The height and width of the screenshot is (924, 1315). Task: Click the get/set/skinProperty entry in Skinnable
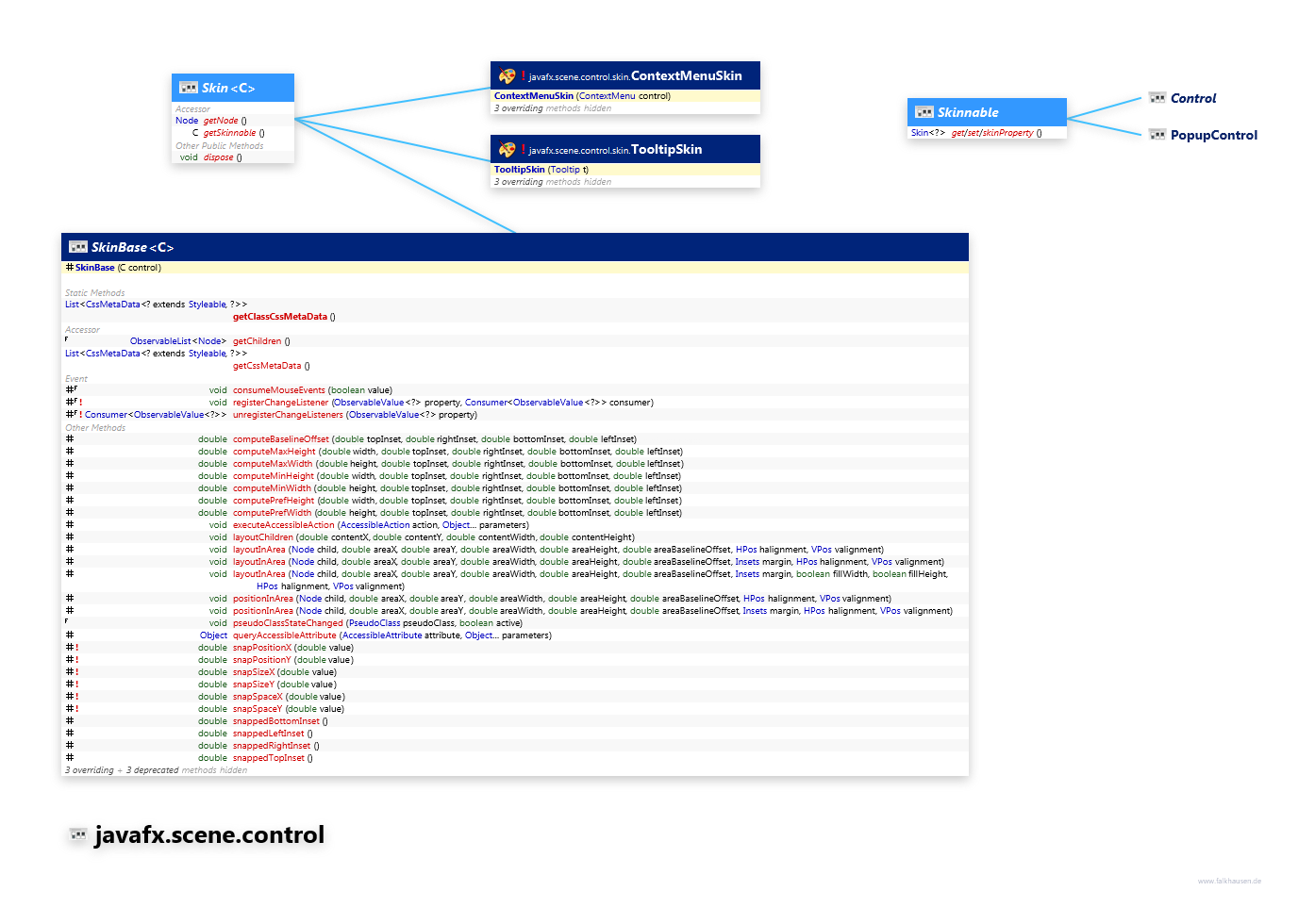coord(992,133)
